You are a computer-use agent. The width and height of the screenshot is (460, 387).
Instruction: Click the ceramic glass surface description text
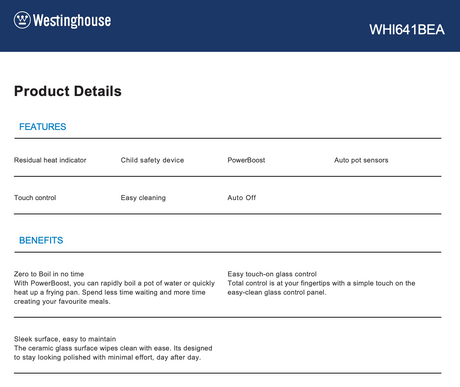tap(113, 353)
